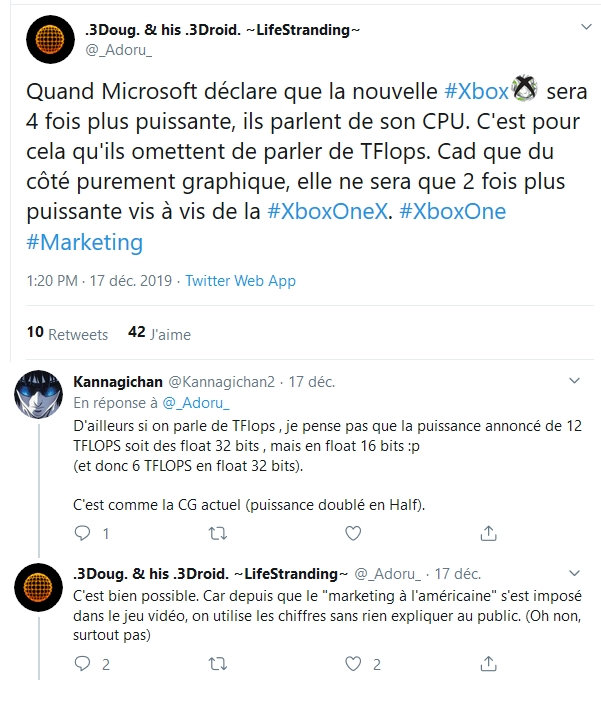Like the last reply with 2 likes

pyautogui.click(x=351, y=663)
